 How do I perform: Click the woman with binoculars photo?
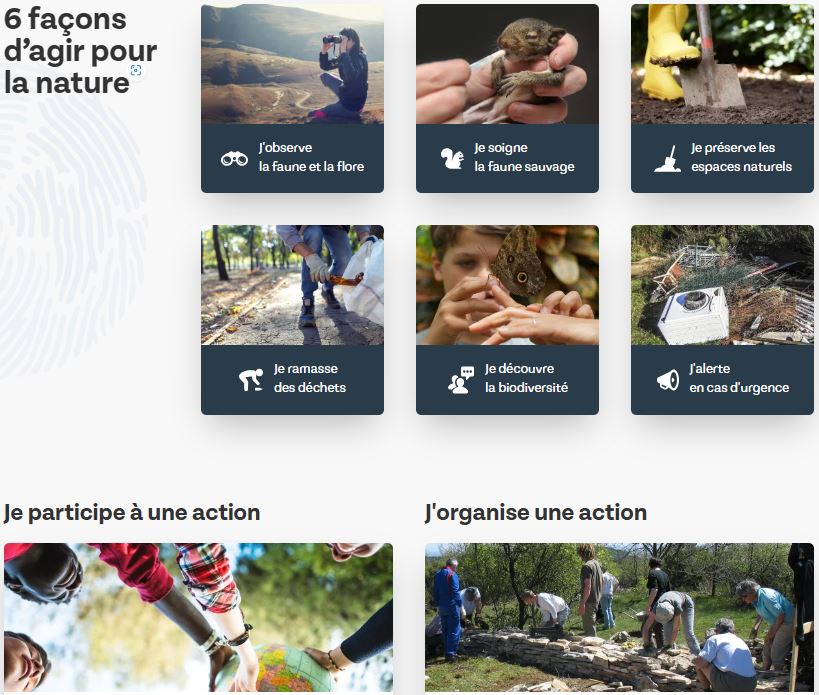coord(292,64)
